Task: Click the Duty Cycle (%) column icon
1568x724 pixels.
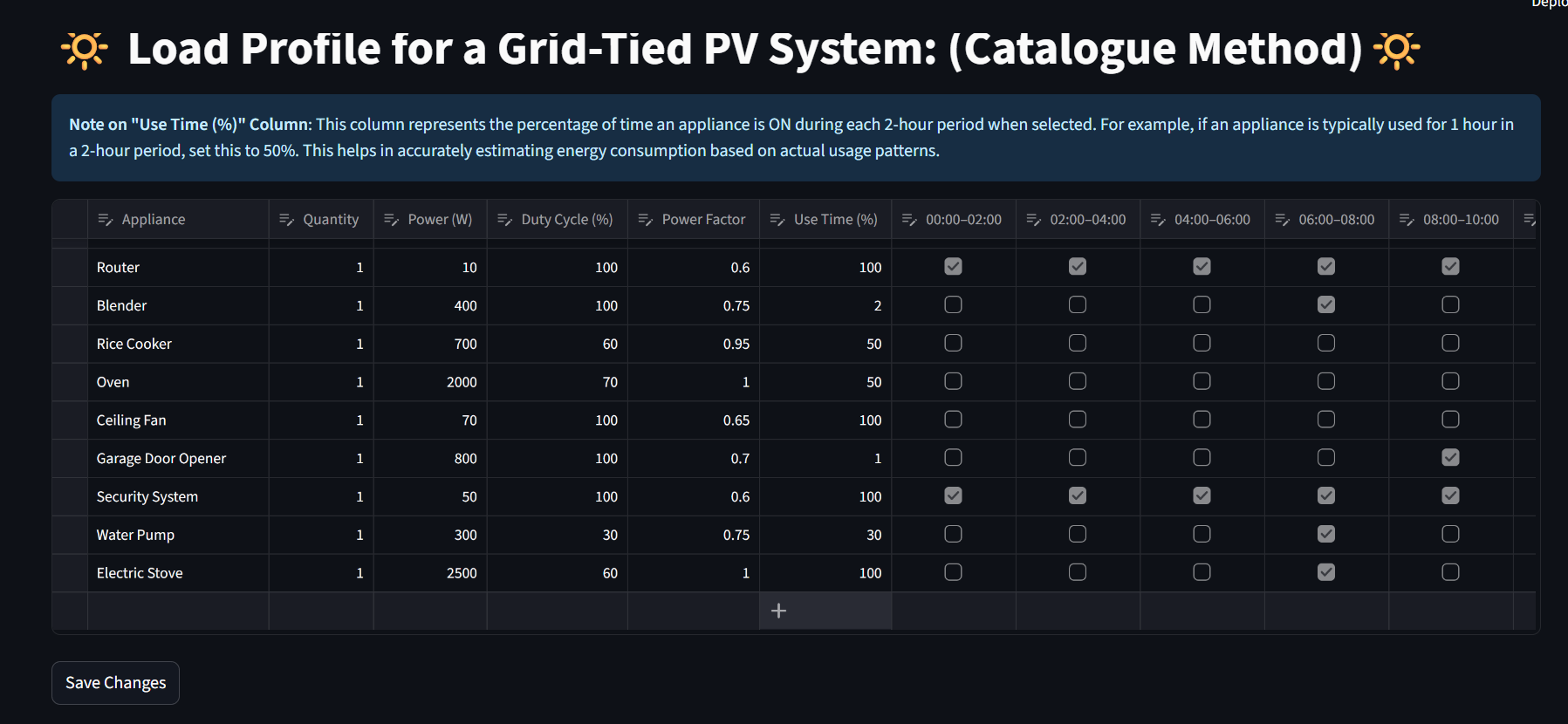Action: click(x=503, y=219)
